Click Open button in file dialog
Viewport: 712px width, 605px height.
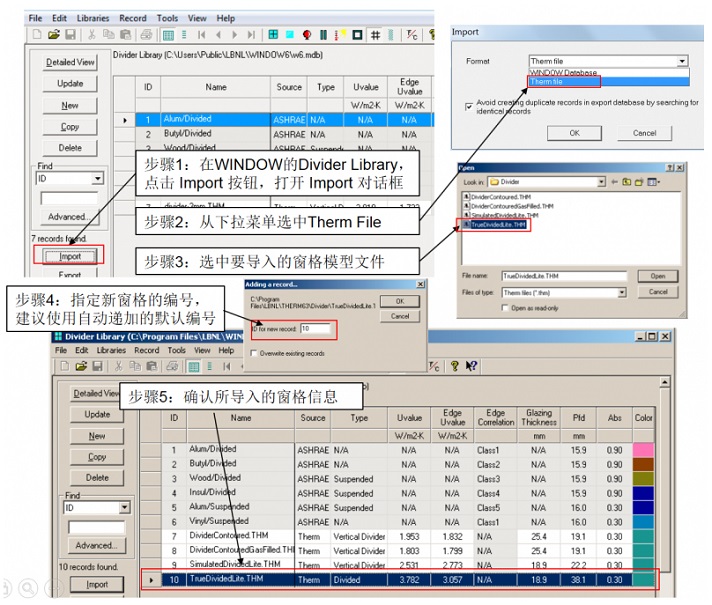tap(657, 276)
